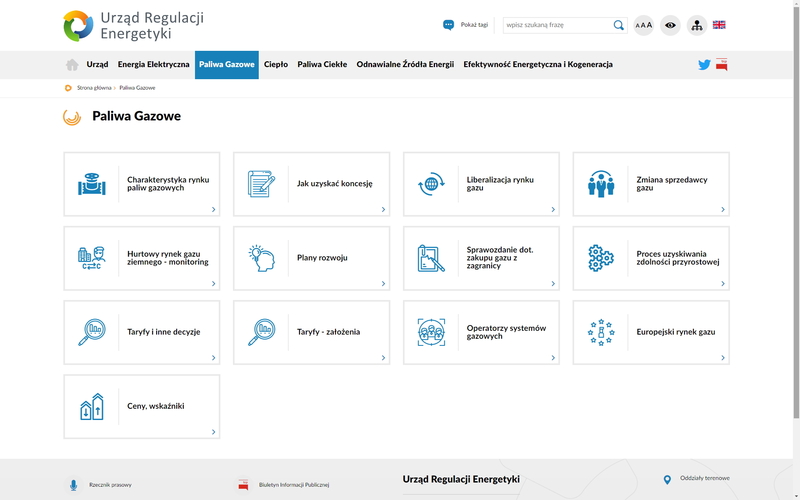
Task: Toggle font size AAA button
Action: pyautogui.click(x=644, y=25)
